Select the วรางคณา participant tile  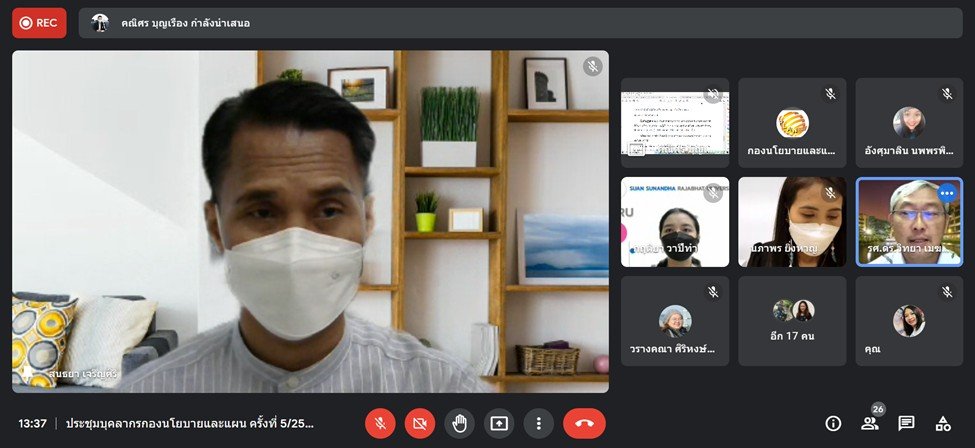pyautogui.click(x=675, y=321)
